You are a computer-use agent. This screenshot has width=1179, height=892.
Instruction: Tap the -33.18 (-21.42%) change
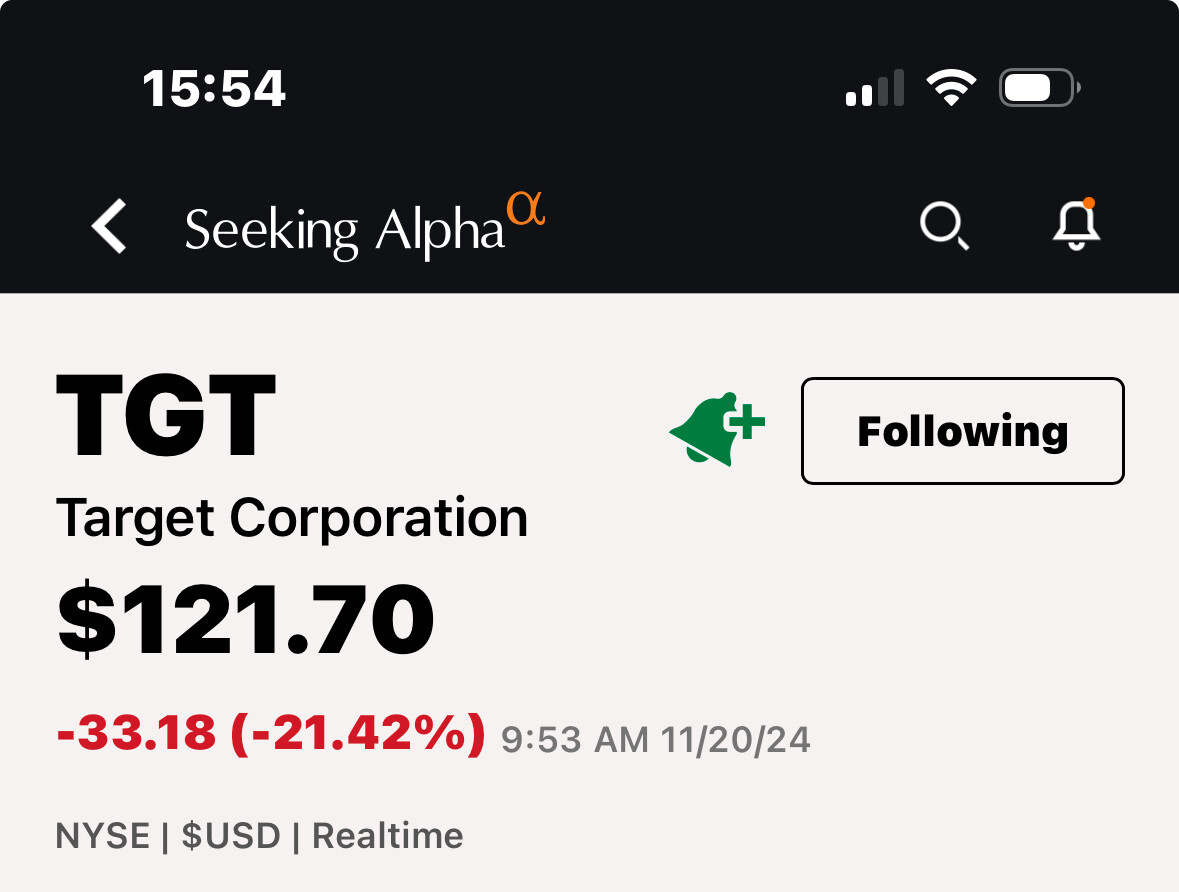click(271, 733)
